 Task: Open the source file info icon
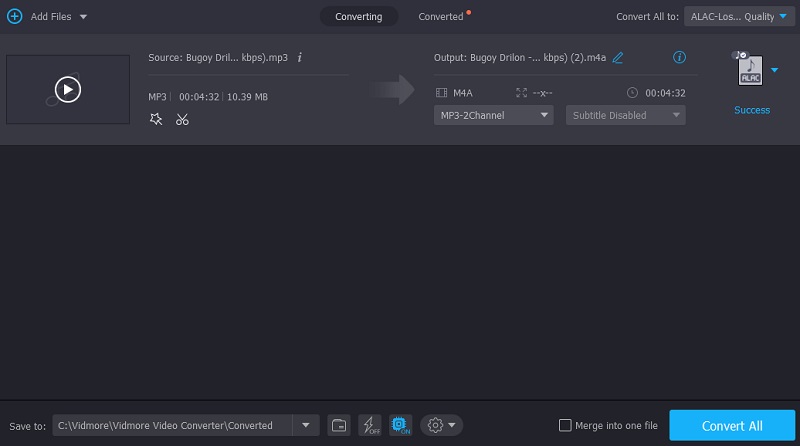tap(300, 58)
